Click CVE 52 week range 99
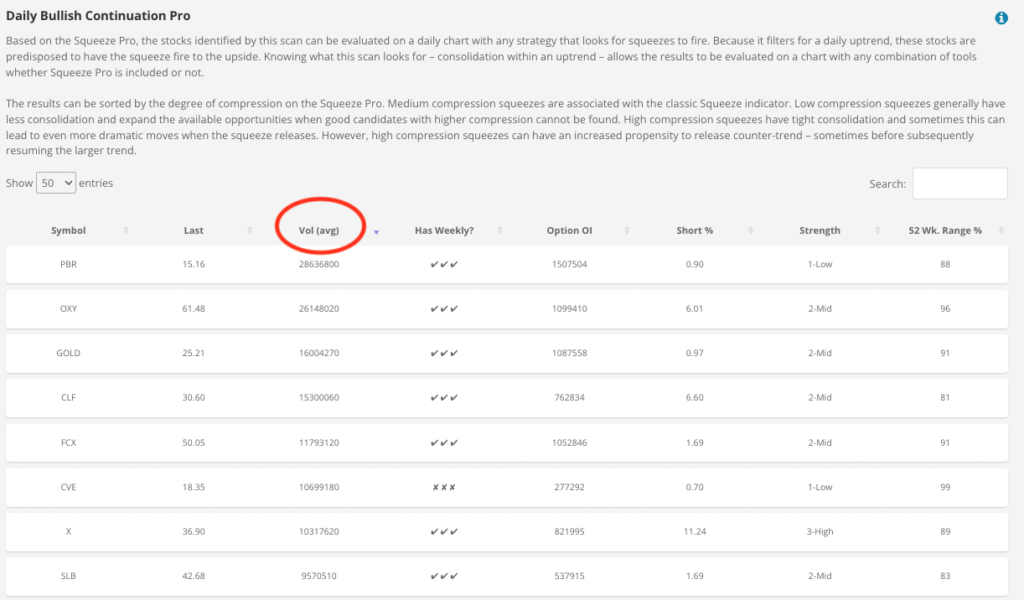Viewport: 1024px width, 600px height. point(945,487)
